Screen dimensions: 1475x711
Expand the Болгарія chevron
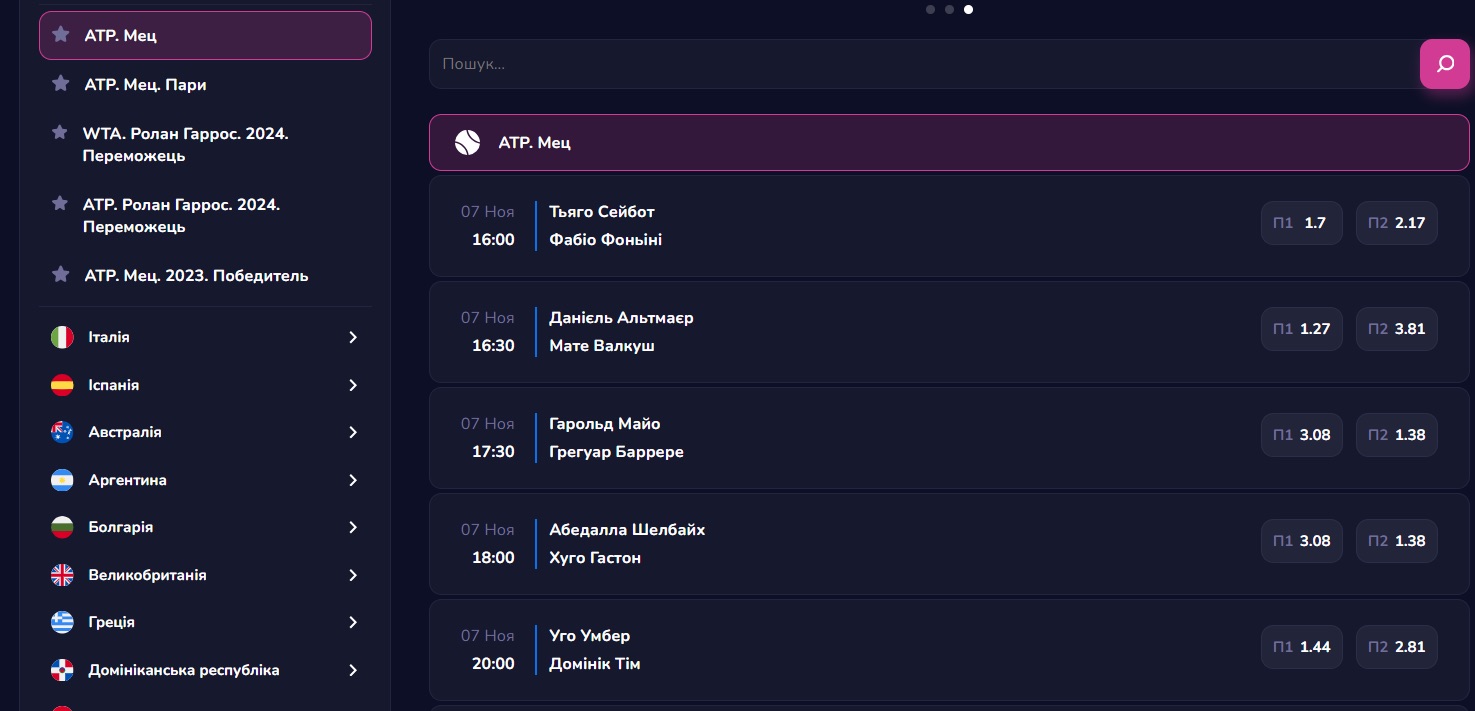pos(353,527)
